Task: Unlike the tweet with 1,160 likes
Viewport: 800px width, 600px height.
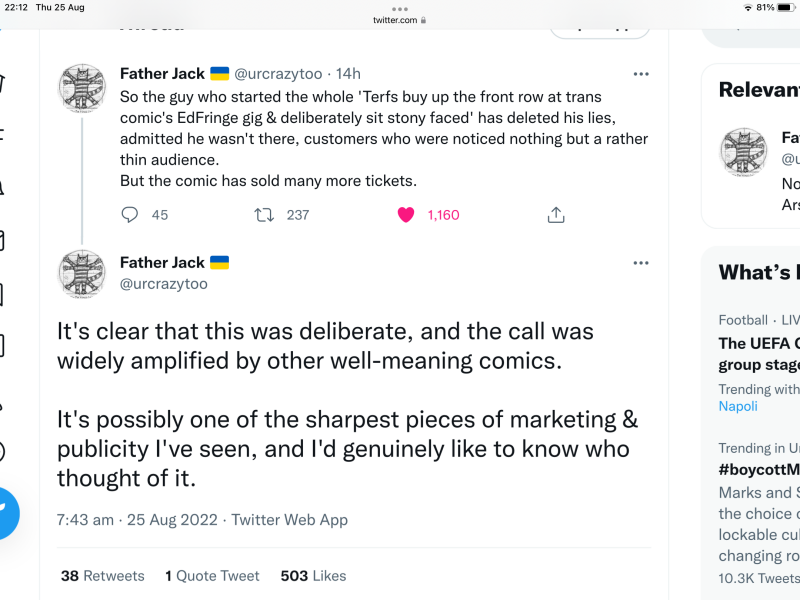Action: click(406, 214)
